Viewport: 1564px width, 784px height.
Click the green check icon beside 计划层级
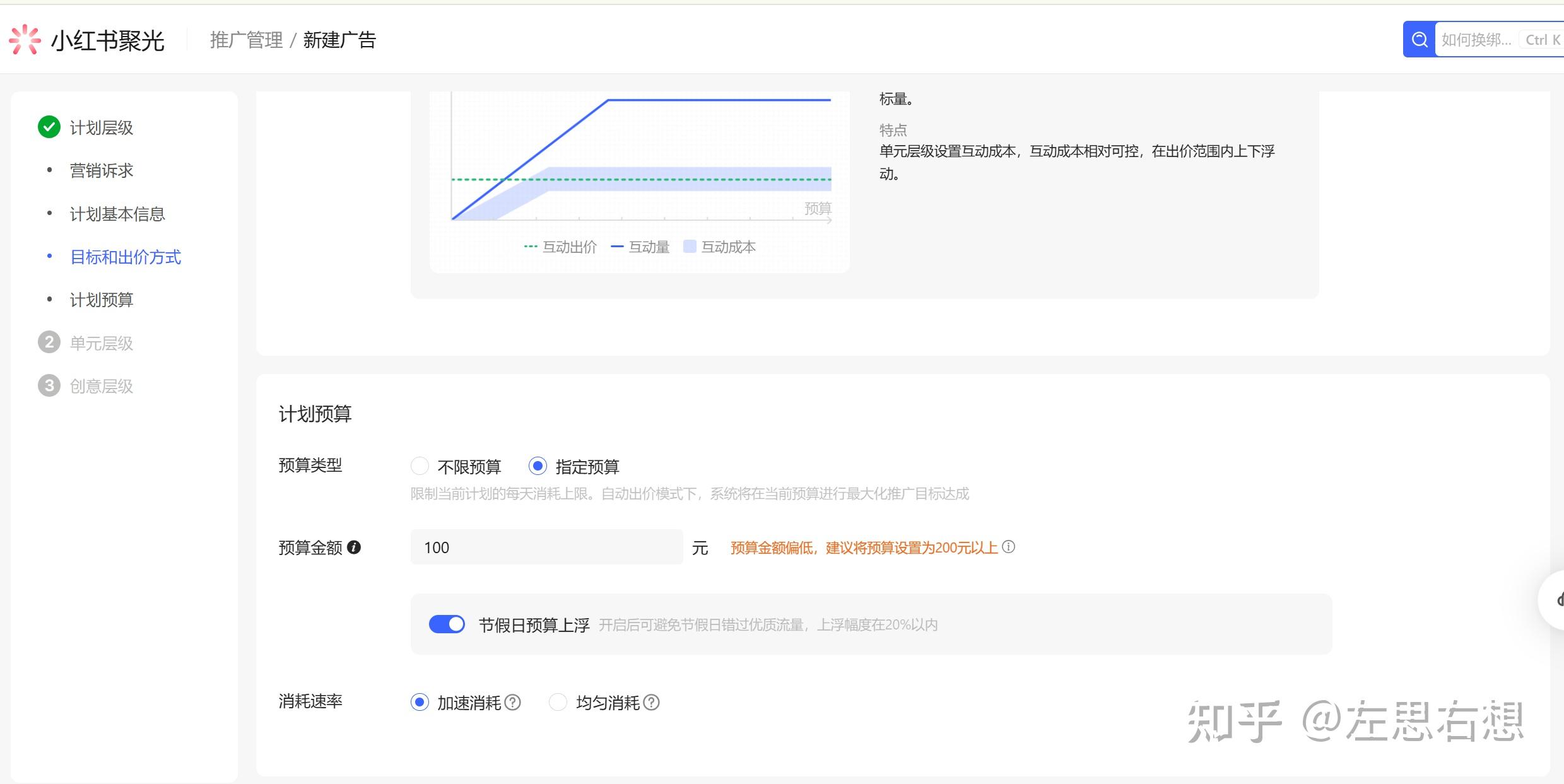pos(49,127)
